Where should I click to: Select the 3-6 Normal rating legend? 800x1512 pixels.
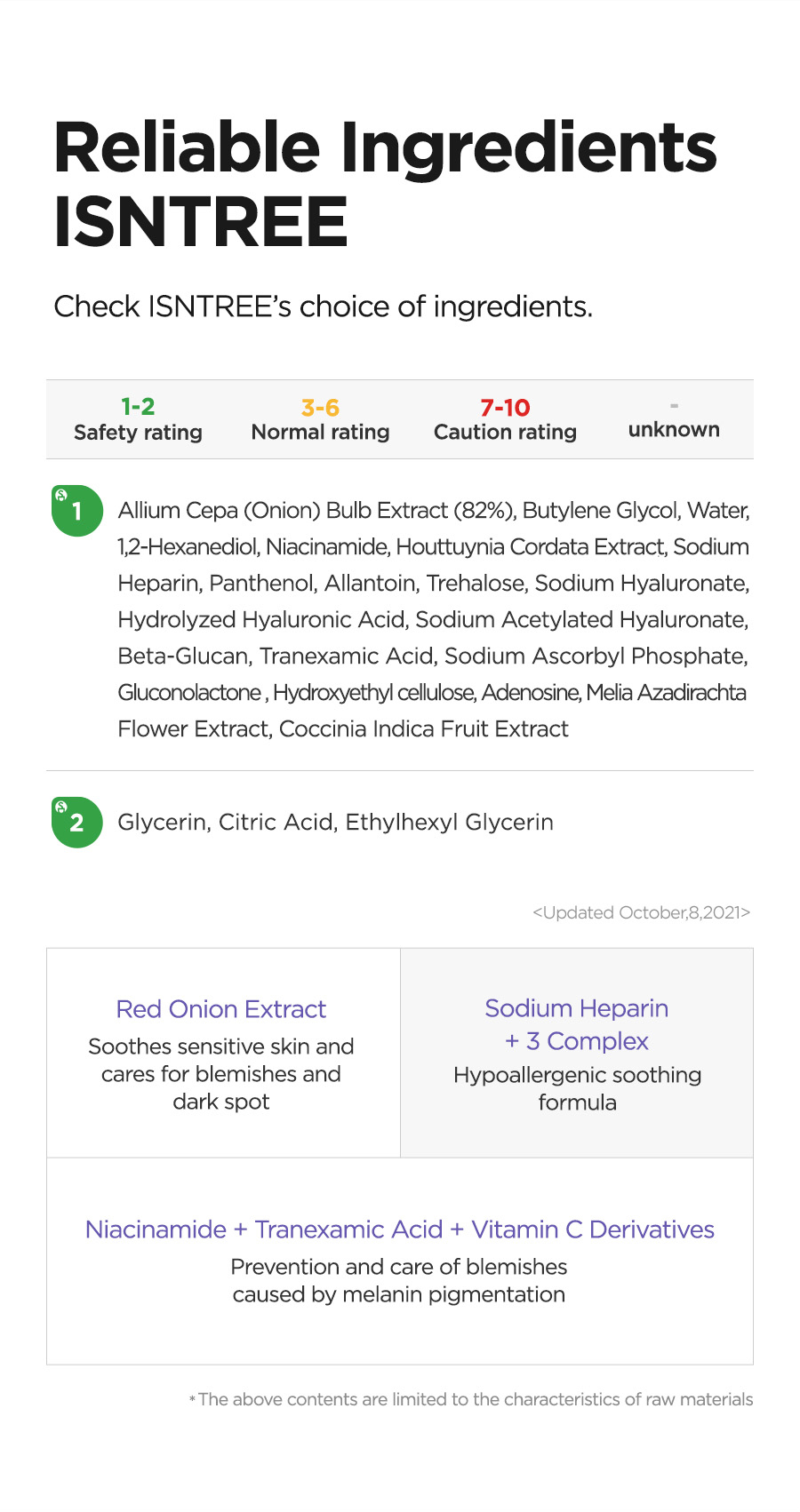coord(320,419)
